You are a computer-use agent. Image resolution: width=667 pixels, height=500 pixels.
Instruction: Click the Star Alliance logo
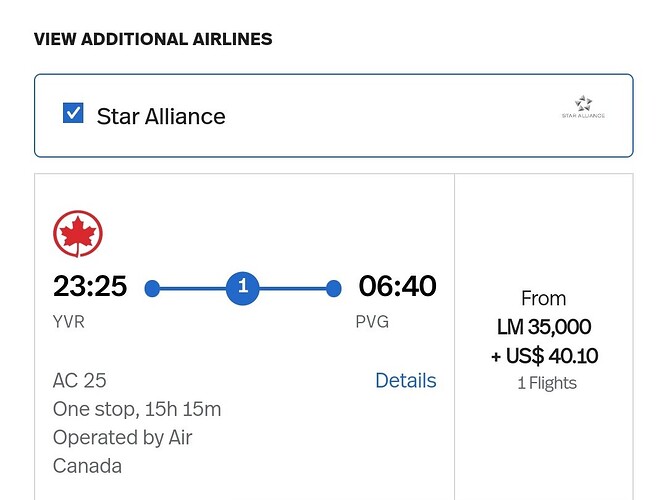583,108
